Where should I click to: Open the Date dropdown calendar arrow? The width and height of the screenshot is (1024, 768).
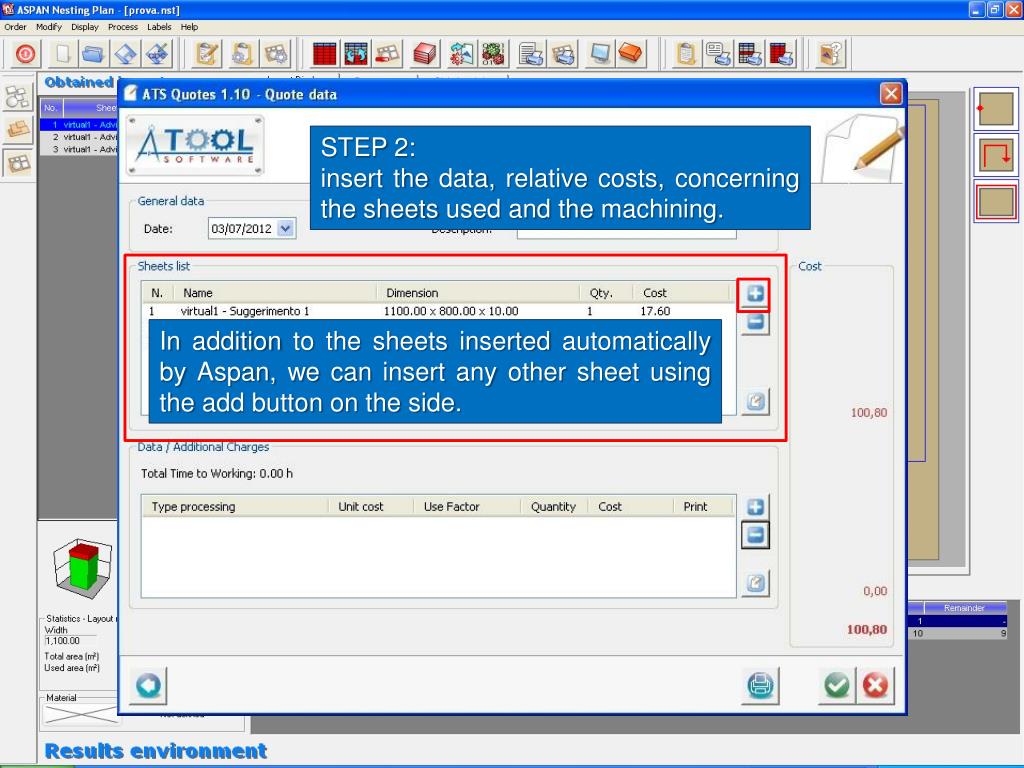click(286, 229)
